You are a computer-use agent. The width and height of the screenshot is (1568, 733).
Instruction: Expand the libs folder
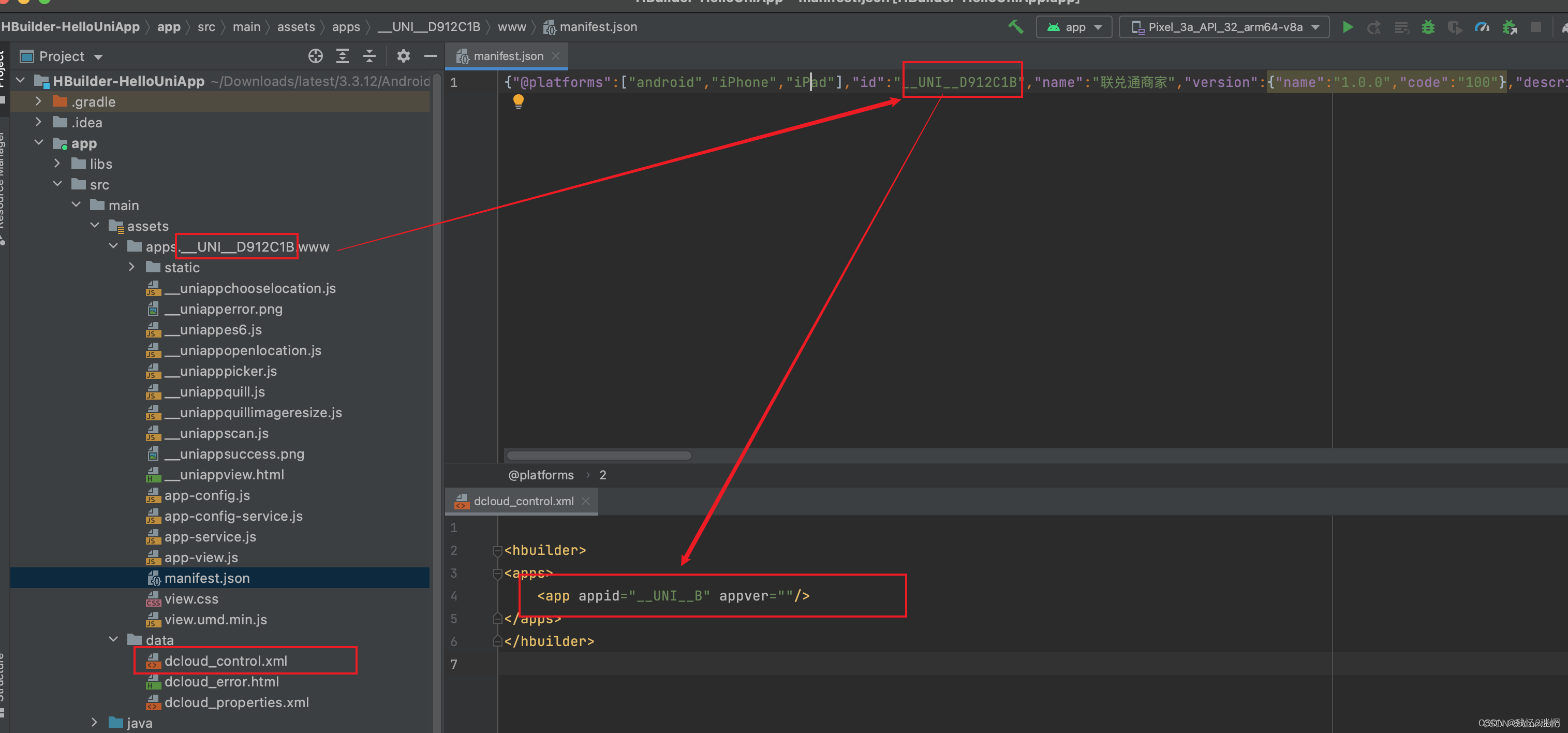pos(57,163)
